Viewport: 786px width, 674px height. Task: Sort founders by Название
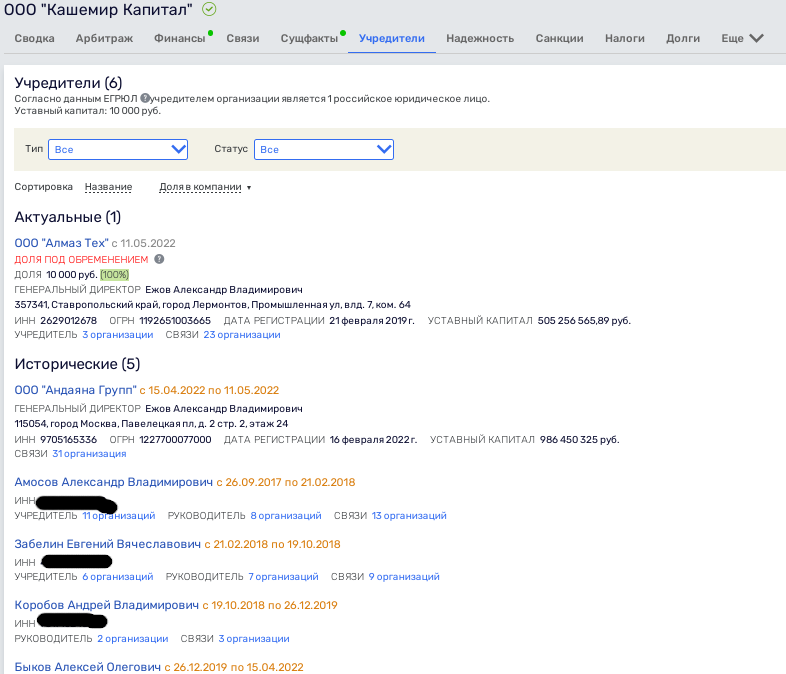(108, 187)
